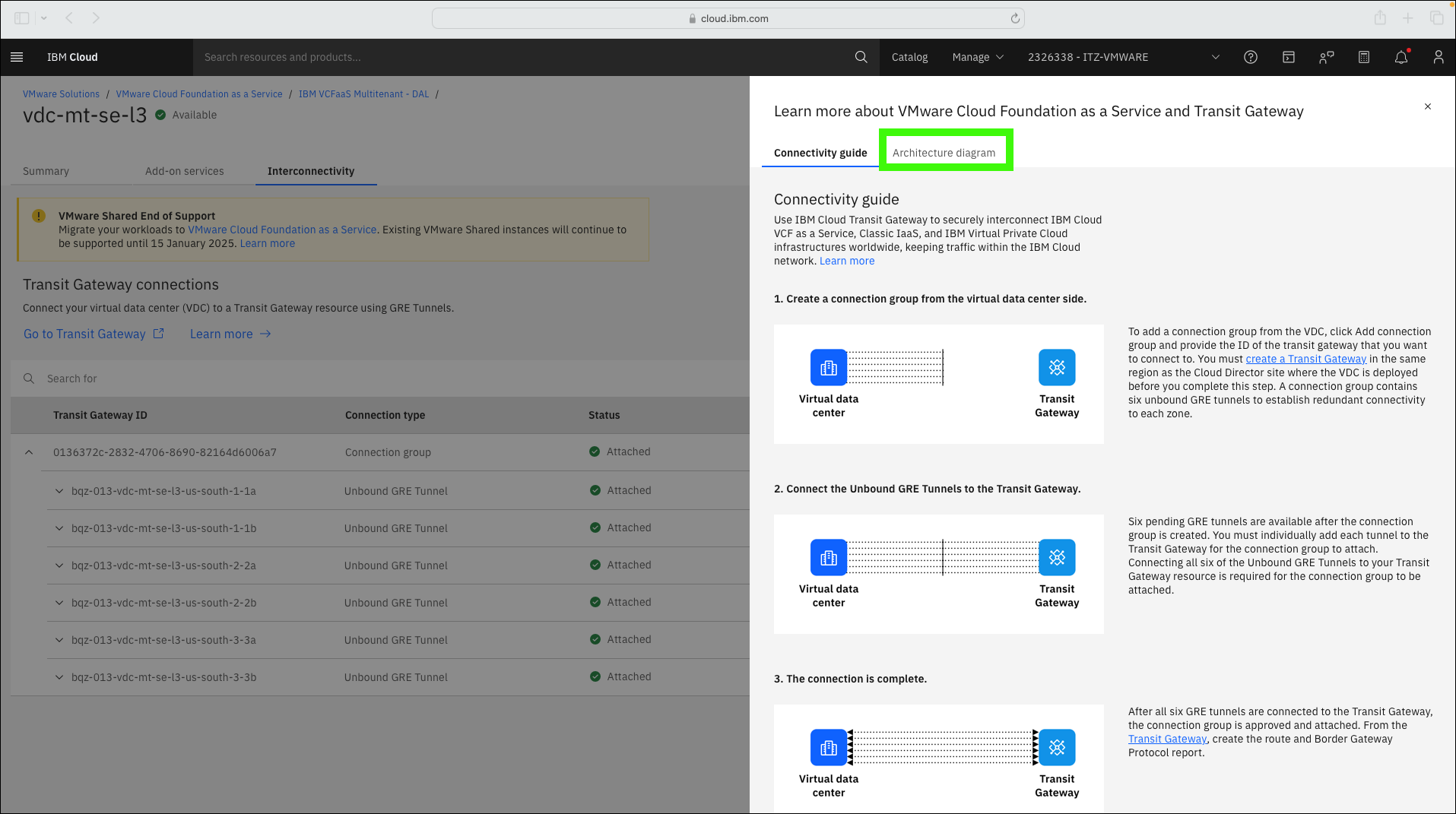Reload the page with refresh icon

(x=1015, y=18)
